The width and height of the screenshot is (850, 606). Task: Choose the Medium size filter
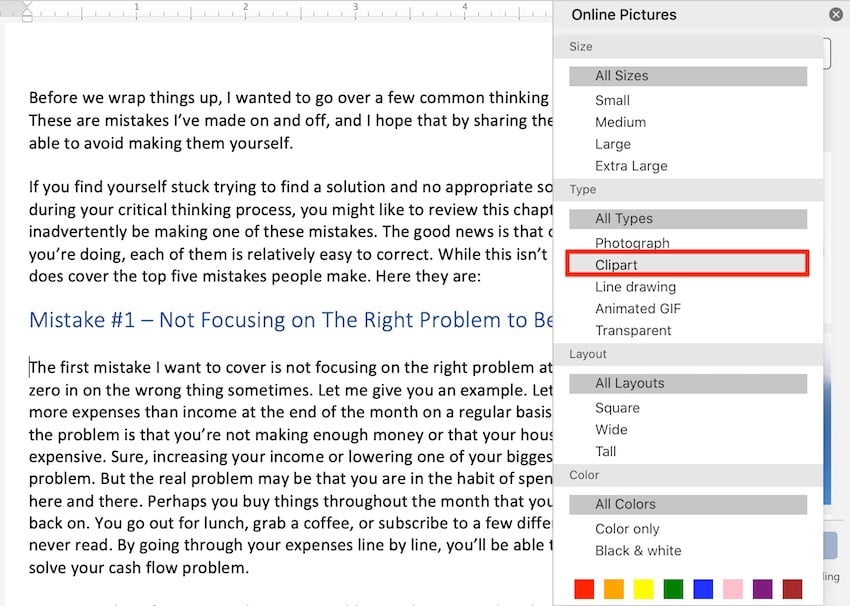[620, 123]
